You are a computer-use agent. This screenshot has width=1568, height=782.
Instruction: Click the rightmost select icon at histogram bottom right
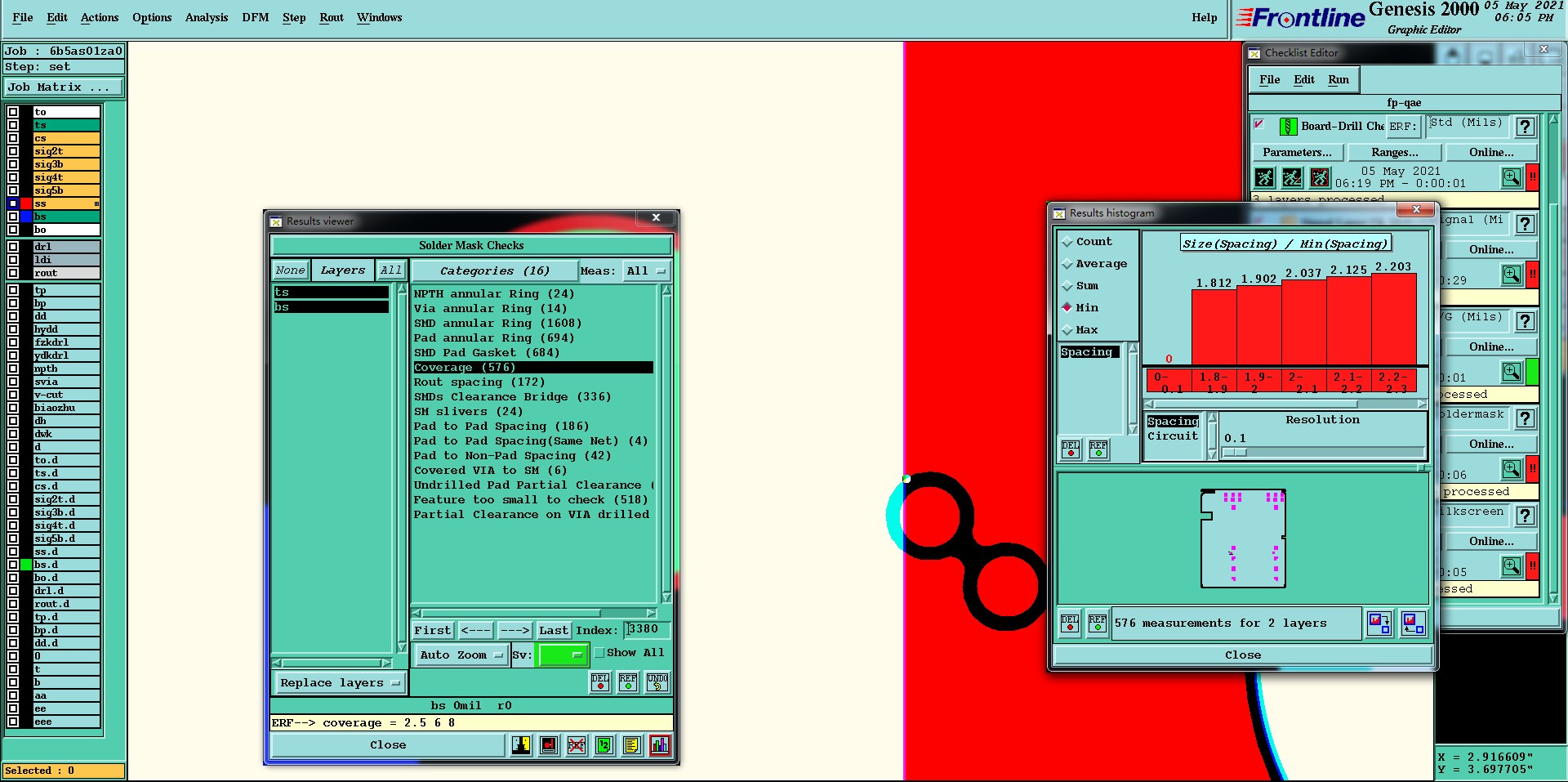1414,623
